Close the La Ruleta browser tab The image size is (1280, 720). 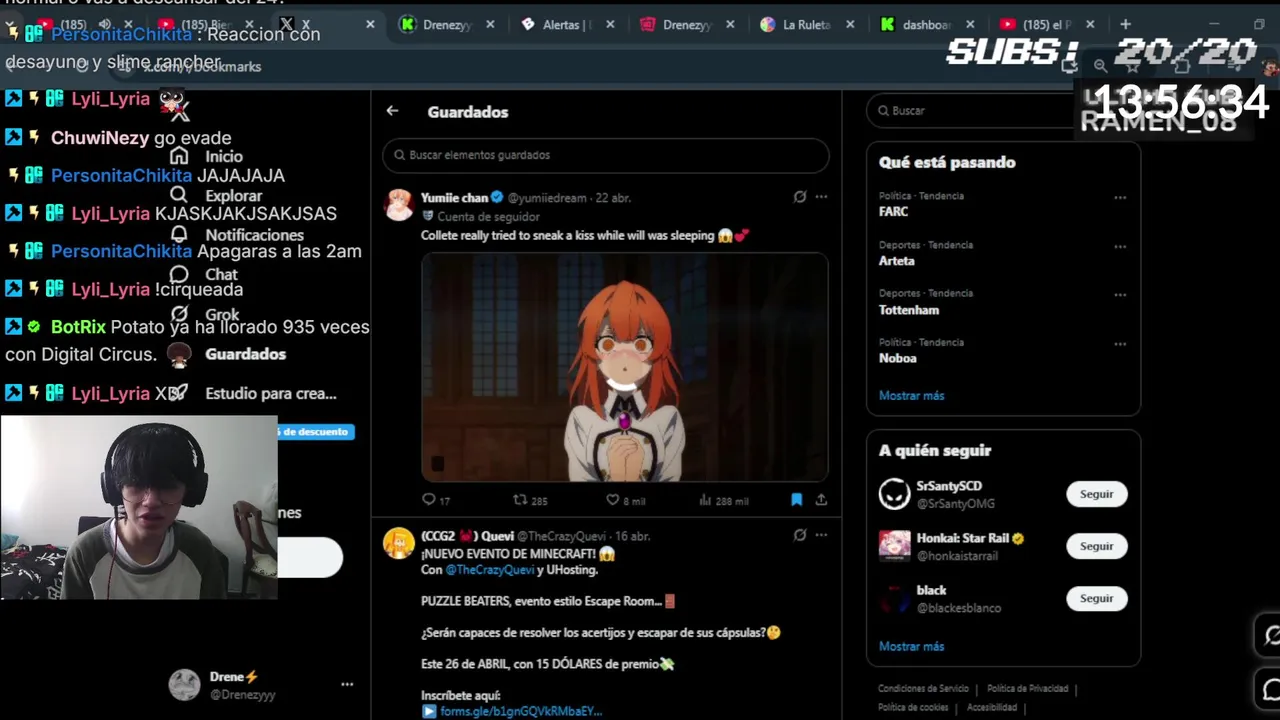[850, 24]
